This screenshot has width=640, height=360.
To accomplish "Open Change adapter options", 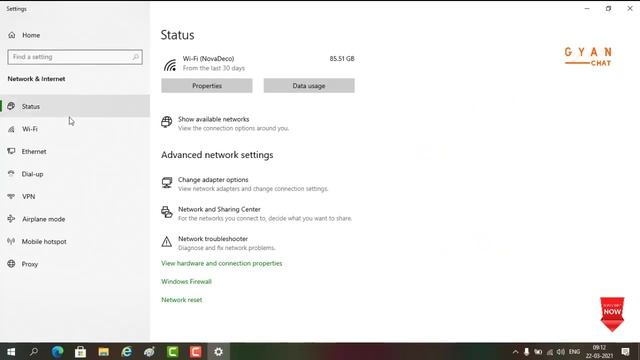I will 213,180.
